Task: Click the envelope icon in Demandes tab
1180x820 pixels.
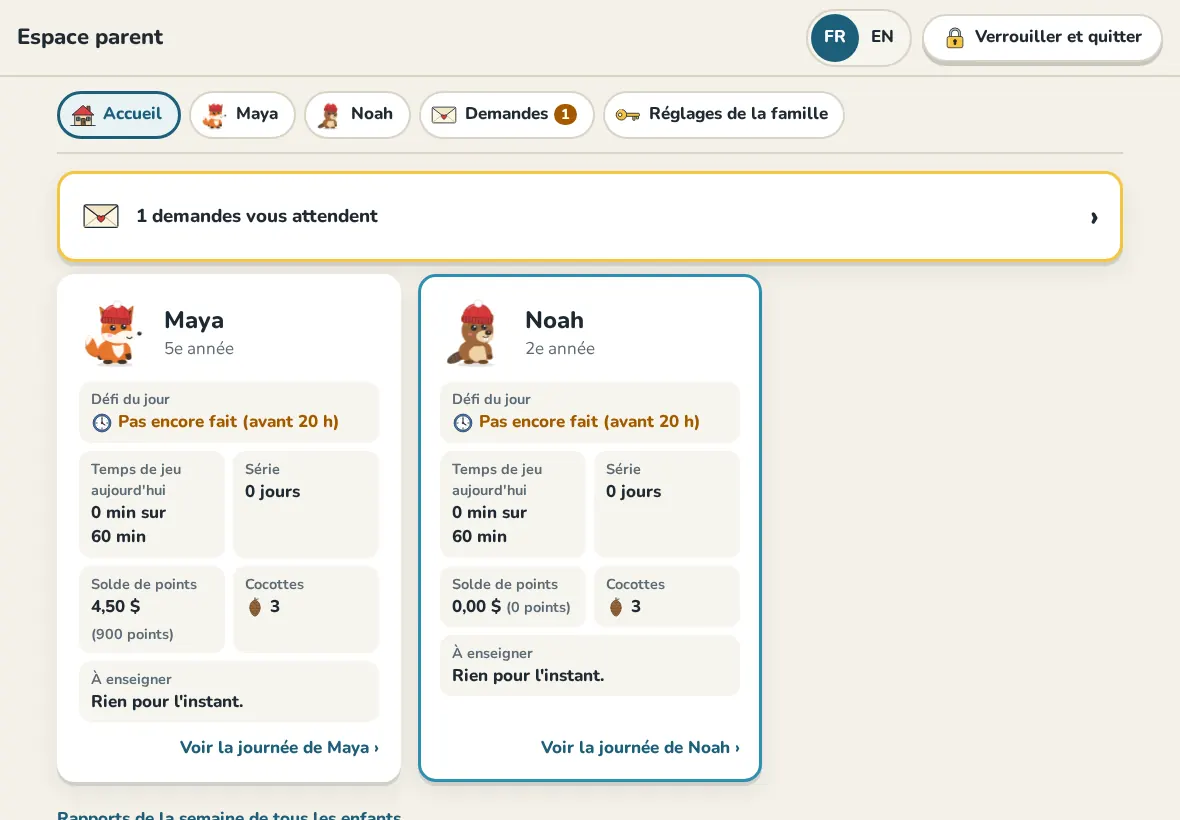Action: click(444, 114)
